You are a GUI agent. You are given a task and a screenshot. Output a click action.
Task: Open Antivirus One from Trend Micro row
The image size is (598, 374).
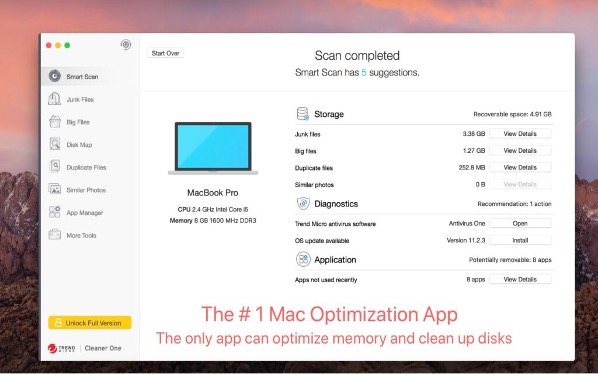click(520, 223)
